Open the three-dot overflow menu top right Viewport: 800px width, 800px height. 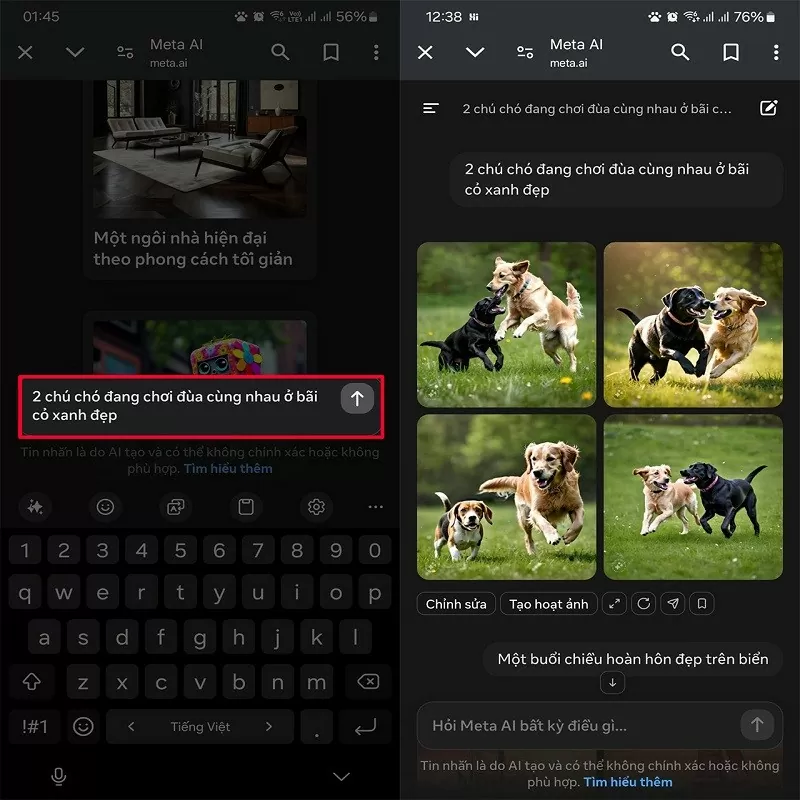pyautogui.click(x=776, y=52)
